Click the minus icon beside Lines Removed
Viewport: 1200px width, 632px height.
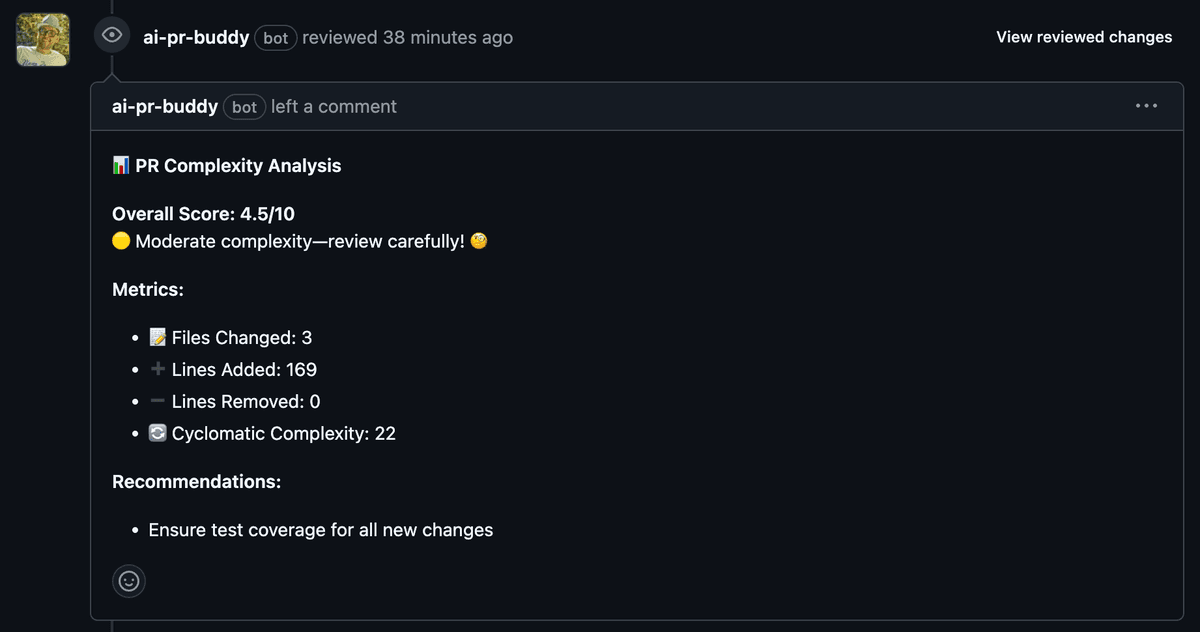coord(157,402)
